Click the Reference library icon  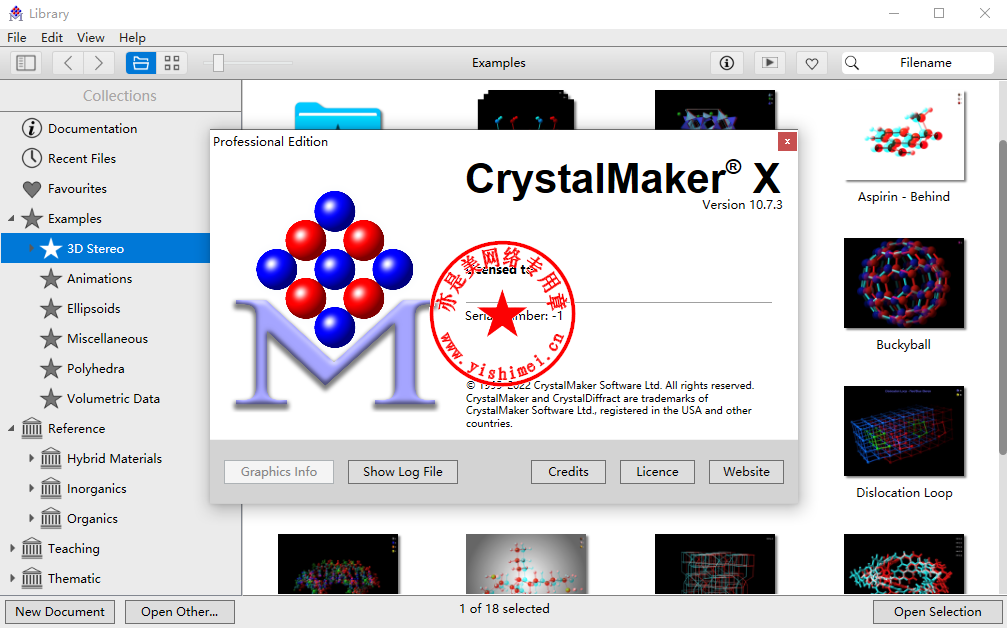31,428
